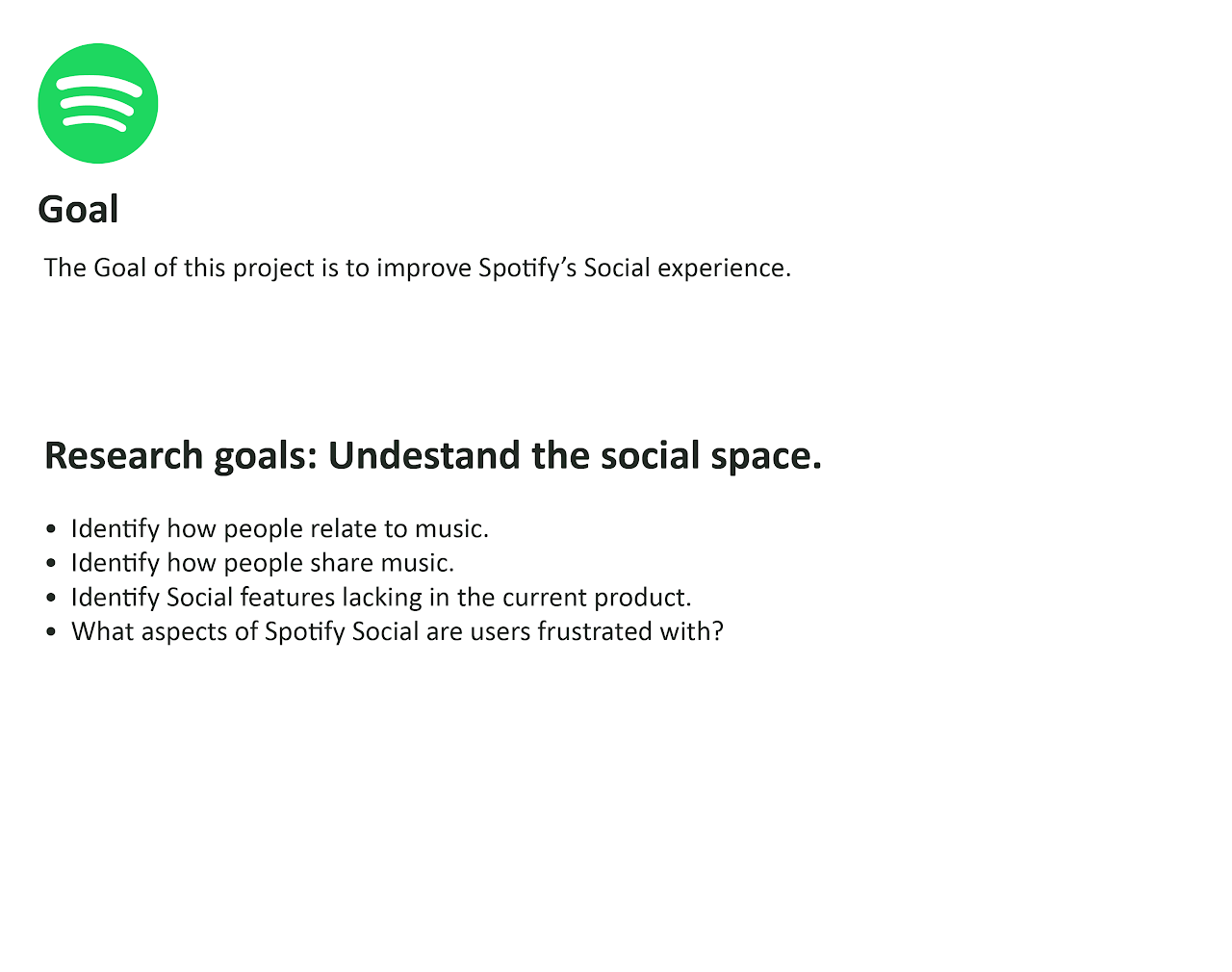Click the bullet dot before "Identify Social features"

51,598
